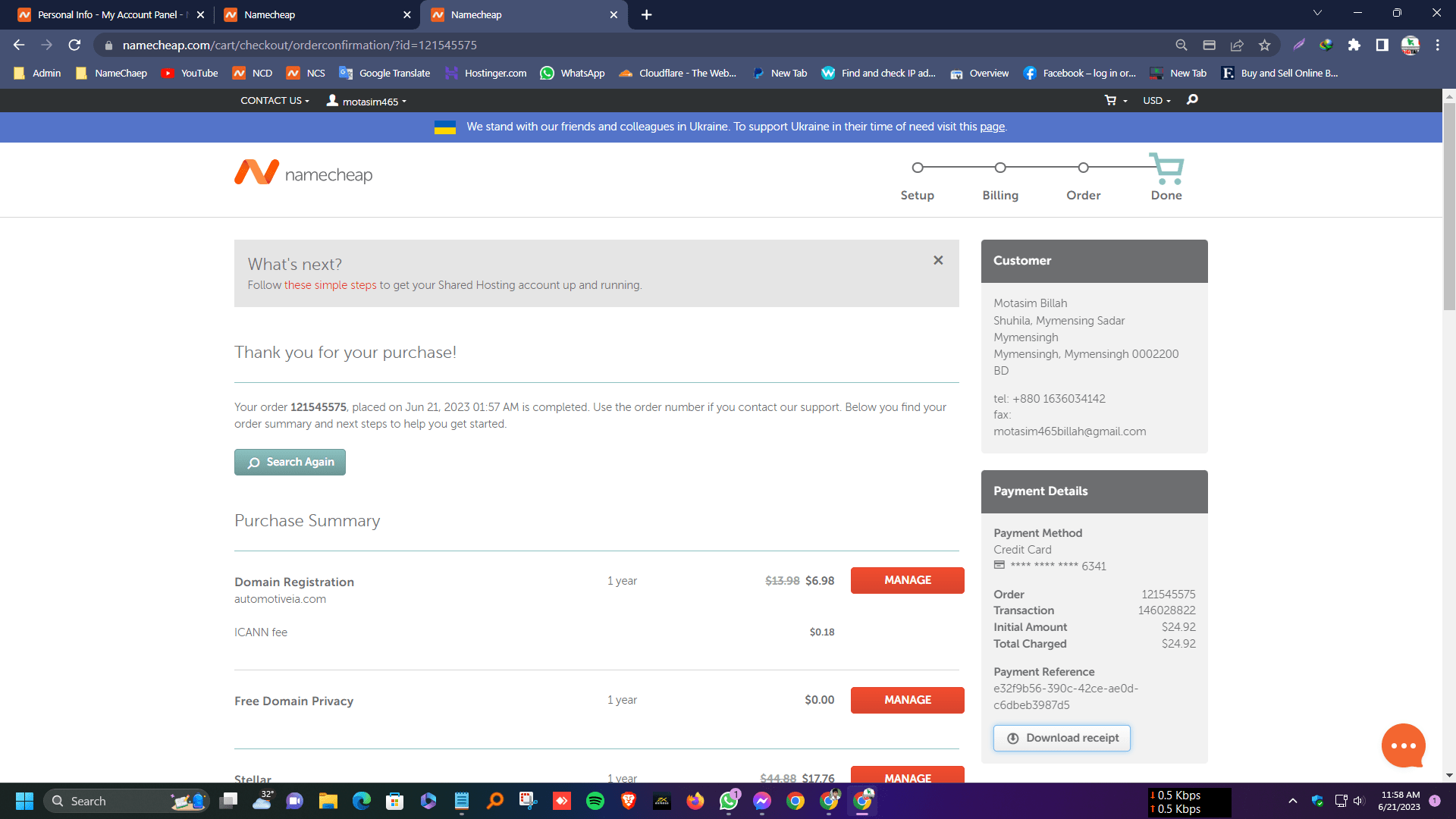Open the Ukraine support page link
Screen dimensions: 1456x819
(x=992, y=127)
